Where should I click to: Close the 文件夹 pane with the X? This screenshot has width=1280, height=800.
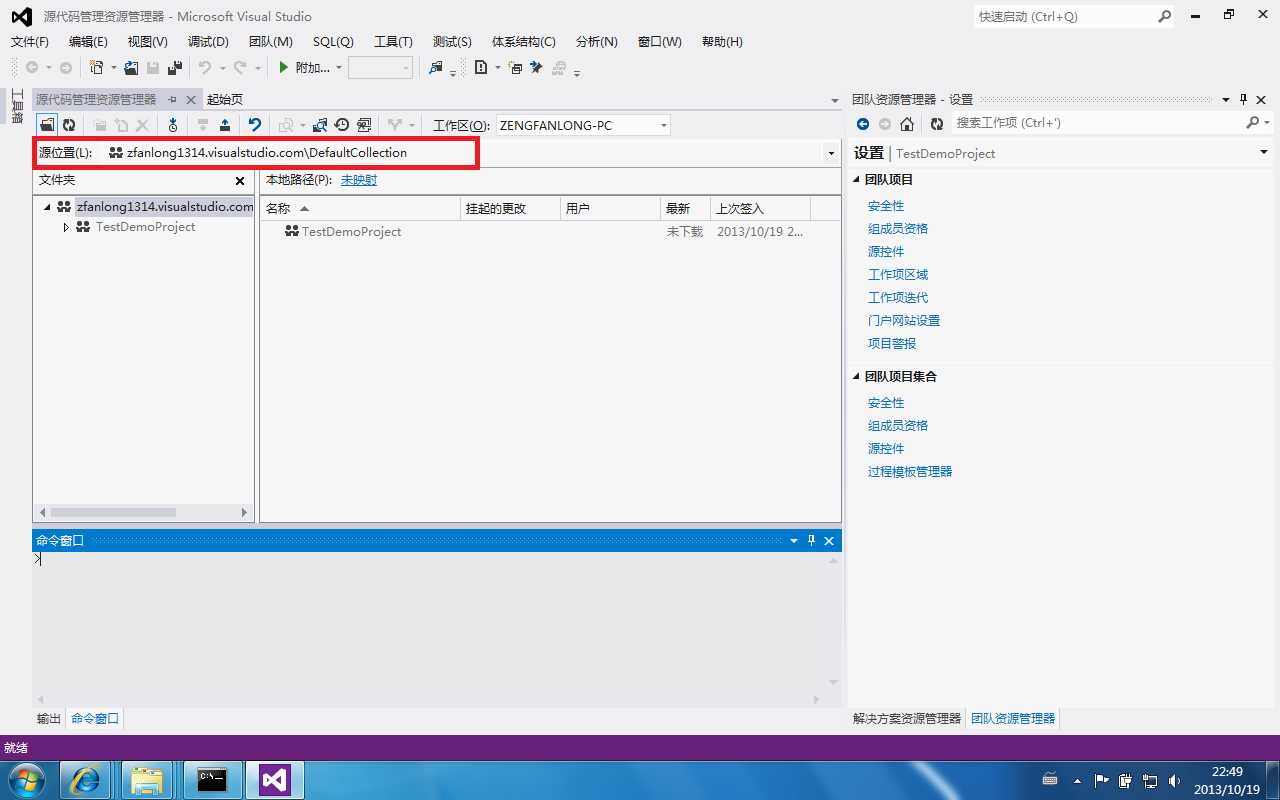[240, 181]
